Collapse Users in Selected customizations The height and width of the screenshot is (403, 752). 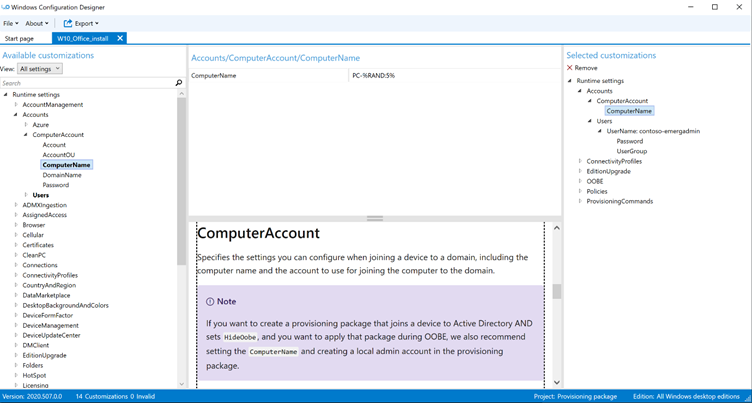(x=589, y=121)
